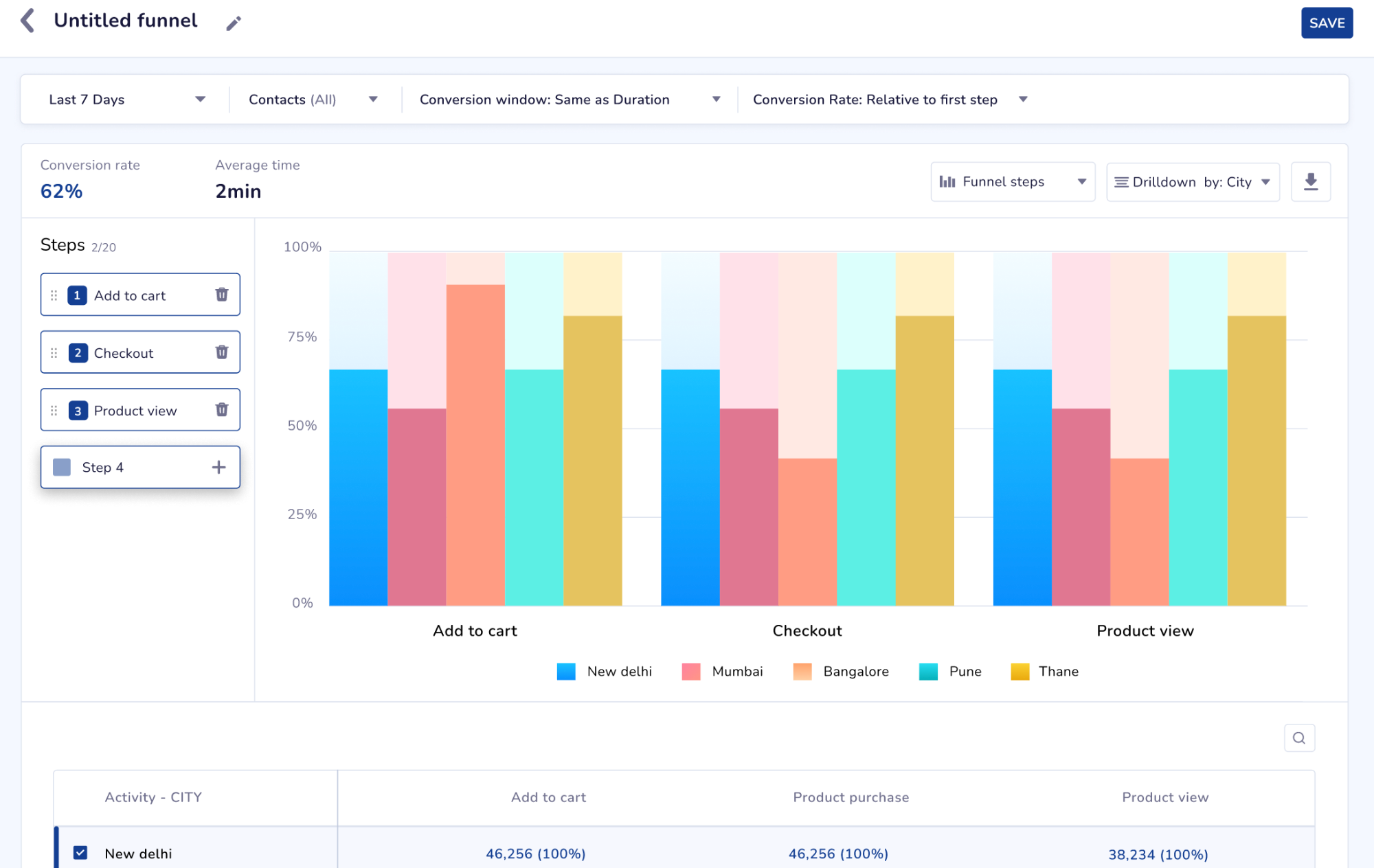
Task: Select the Product view step card
Action: (x=140, y=410)
